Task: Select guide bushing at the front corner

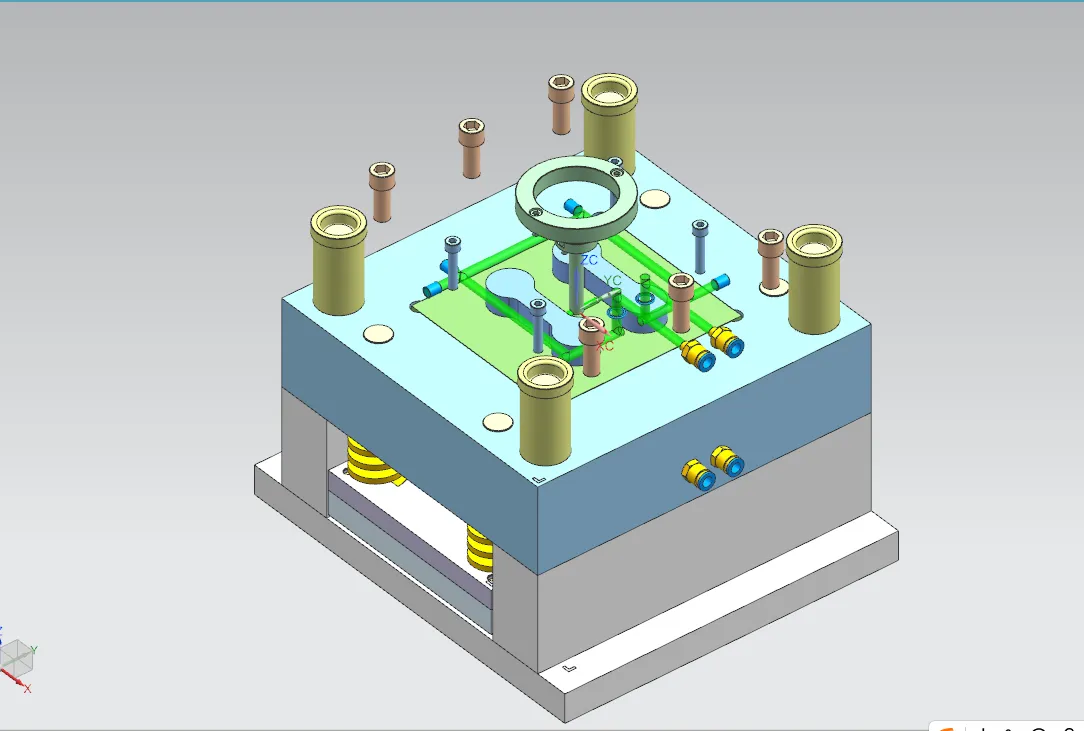Action: 545,410
